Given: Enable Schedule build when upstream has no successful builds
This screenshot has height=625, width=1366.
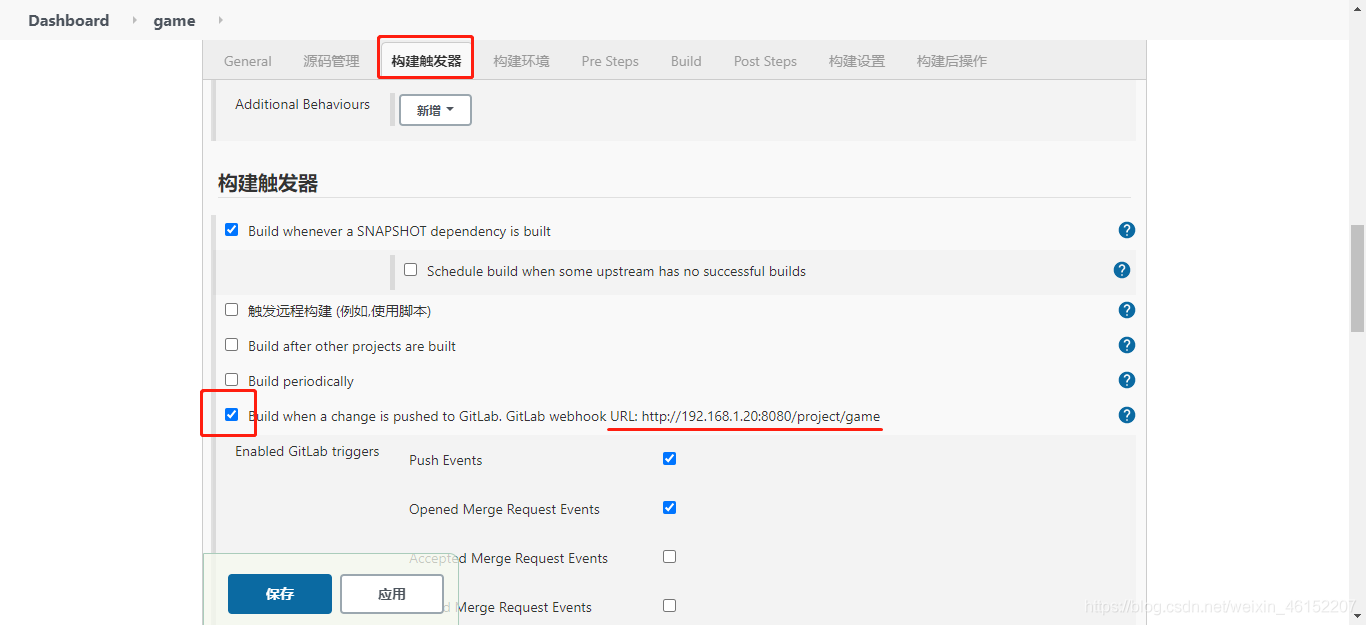Looking at the screenshot, I should click(410, 270).
